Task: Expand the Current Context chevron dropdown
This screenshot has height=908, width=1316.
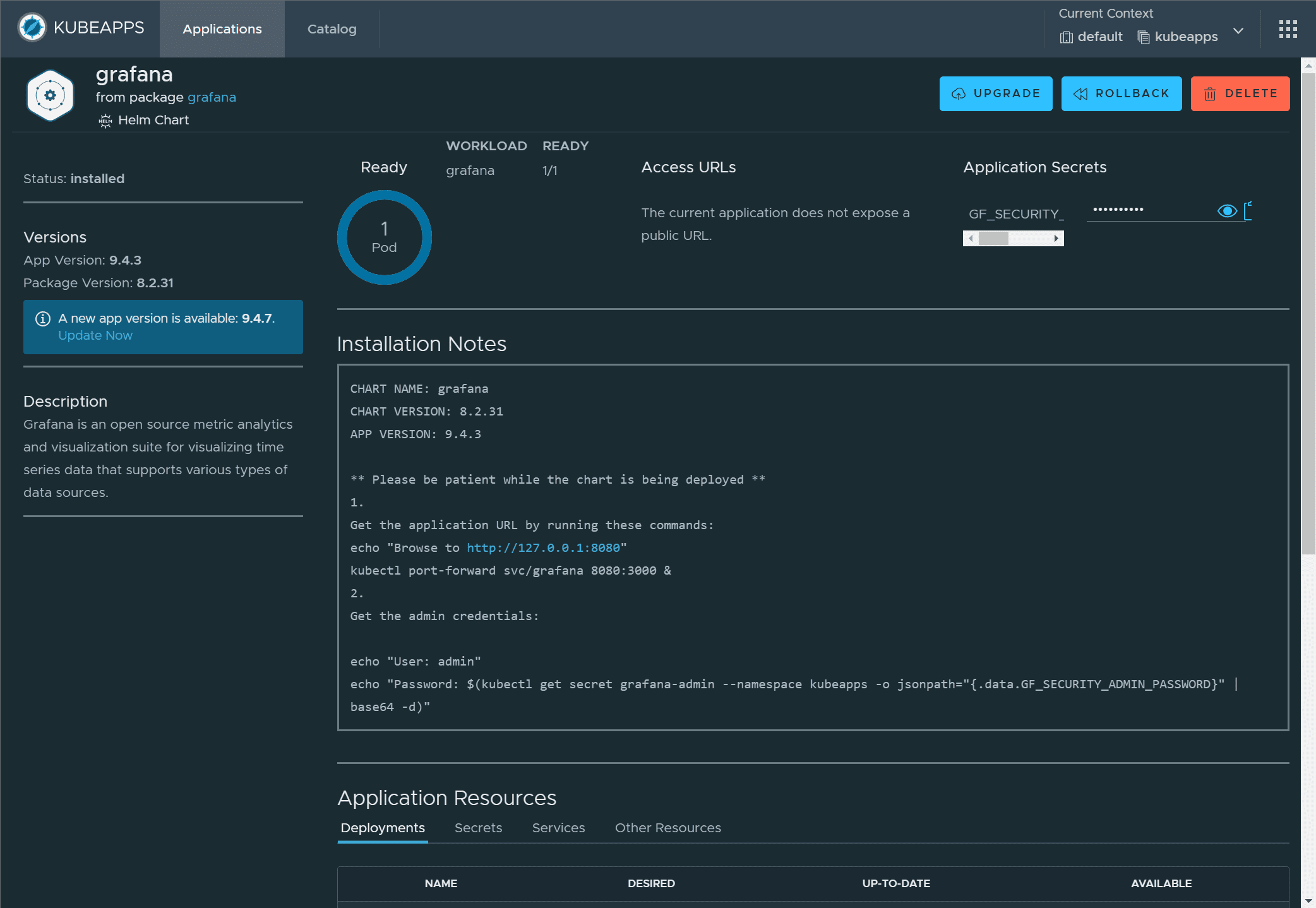Action: click(1238, 30)
